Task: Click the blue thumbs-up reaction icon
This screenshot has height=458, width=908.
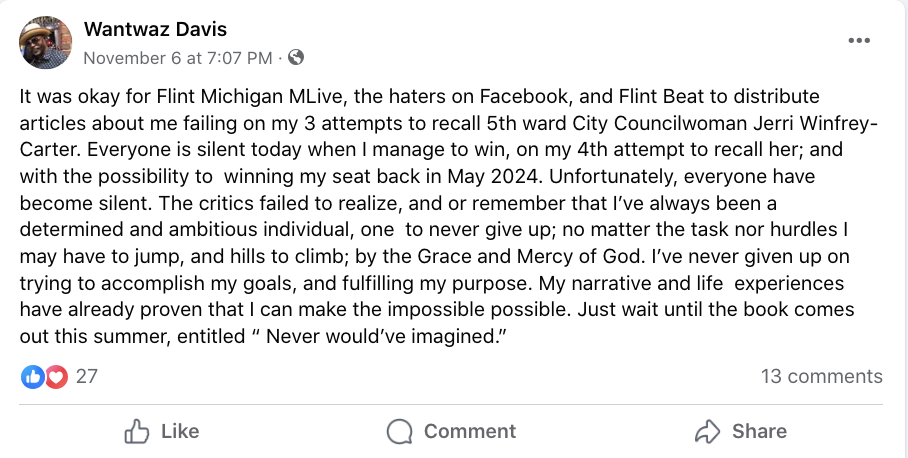Action: click(32, 377)
